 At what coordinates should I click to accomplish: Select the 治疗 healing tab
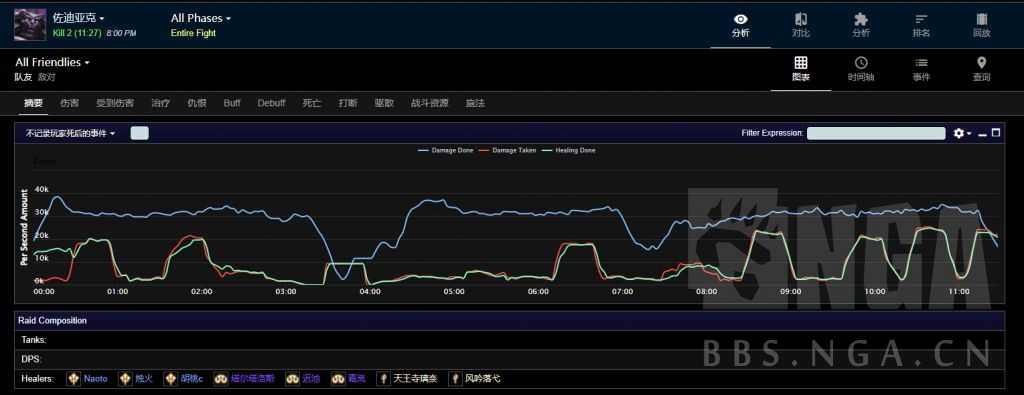pos(161,103)
